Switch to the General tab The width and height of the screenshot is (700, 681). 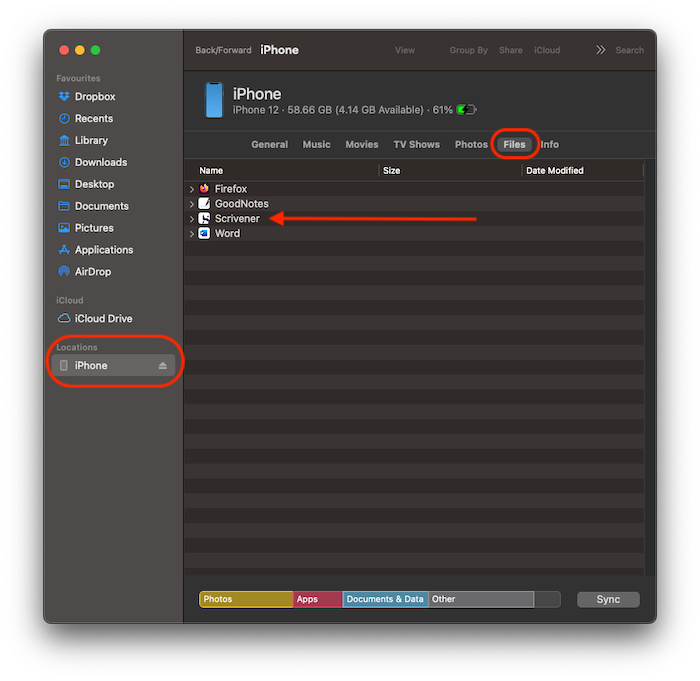(270, 145)
